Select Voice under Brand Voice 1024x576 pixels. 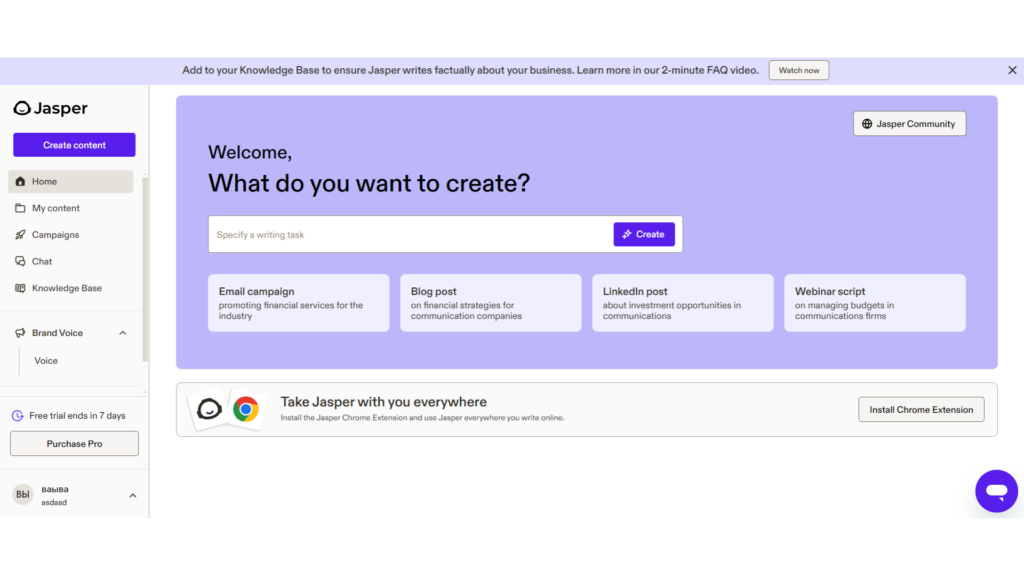pos(46,360)
